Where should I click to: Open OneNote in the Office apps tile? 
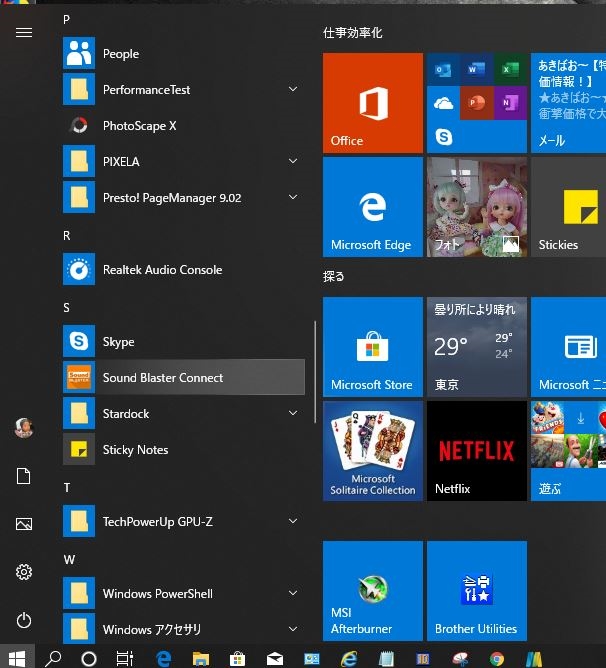tap(511, 103)
